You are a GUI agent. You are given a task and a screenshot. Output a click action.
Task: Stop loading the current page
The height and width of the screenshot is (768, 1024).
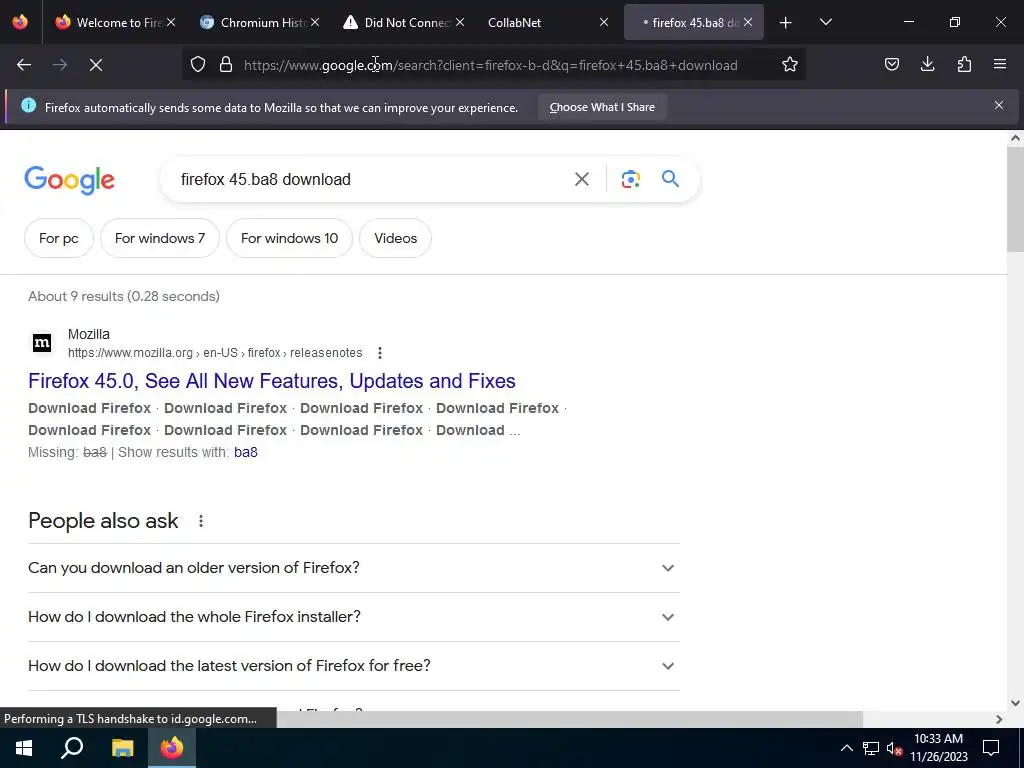96,65
